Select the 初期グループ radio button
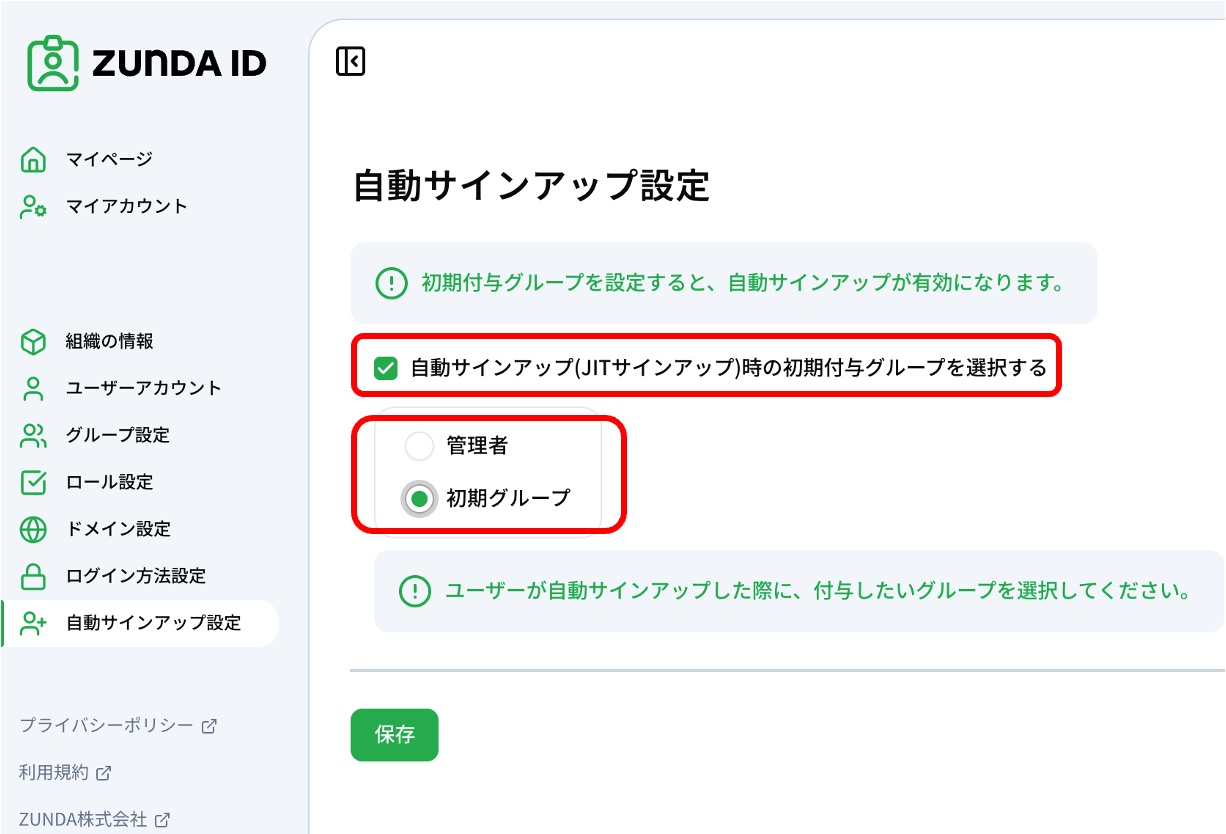The width and height of the screenshot is (1226, 834). (x=419, y=498)
